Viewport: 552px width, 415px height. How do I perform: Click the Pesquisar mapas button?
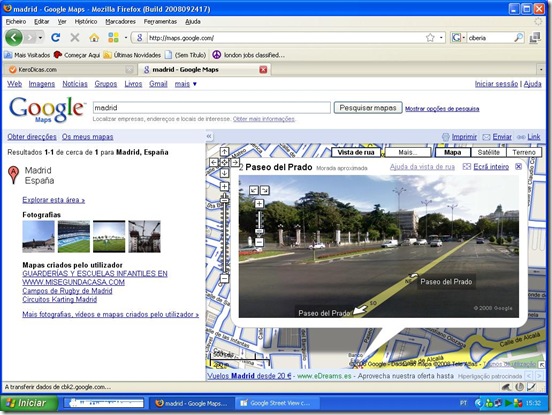pos(368,108)
